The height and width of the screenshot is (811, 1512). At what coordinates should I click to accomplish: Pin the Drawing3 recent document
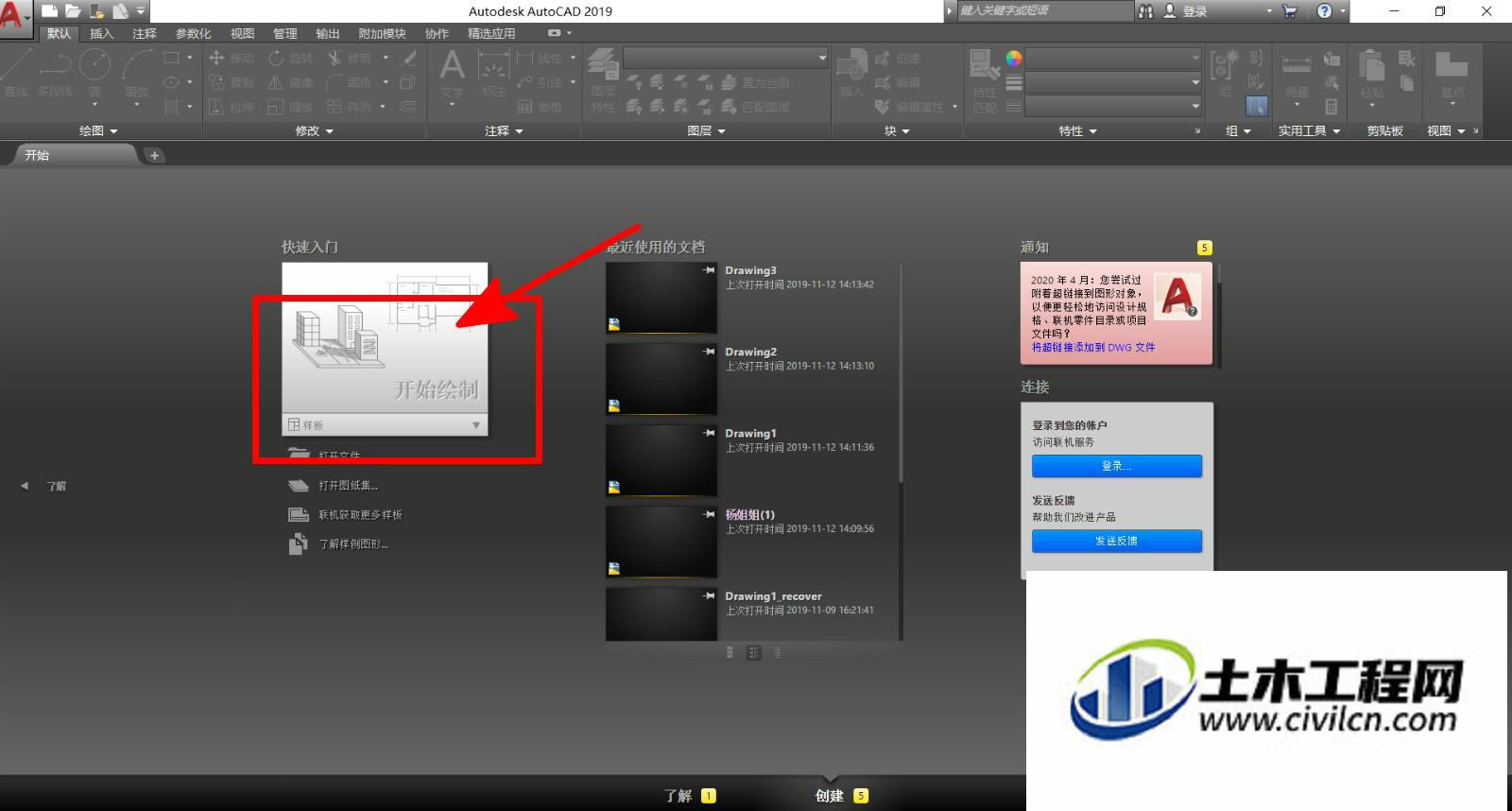[x=709, y=270]
